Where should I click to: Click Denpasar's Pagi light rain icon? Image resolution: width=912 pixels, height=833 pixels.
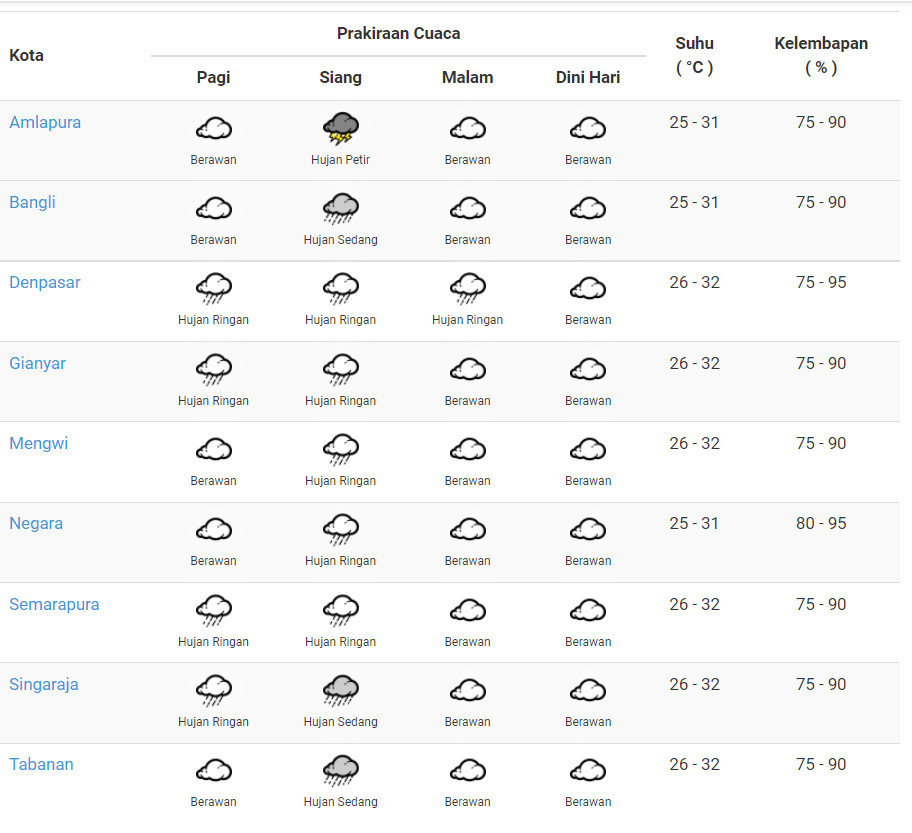point(213,289)
